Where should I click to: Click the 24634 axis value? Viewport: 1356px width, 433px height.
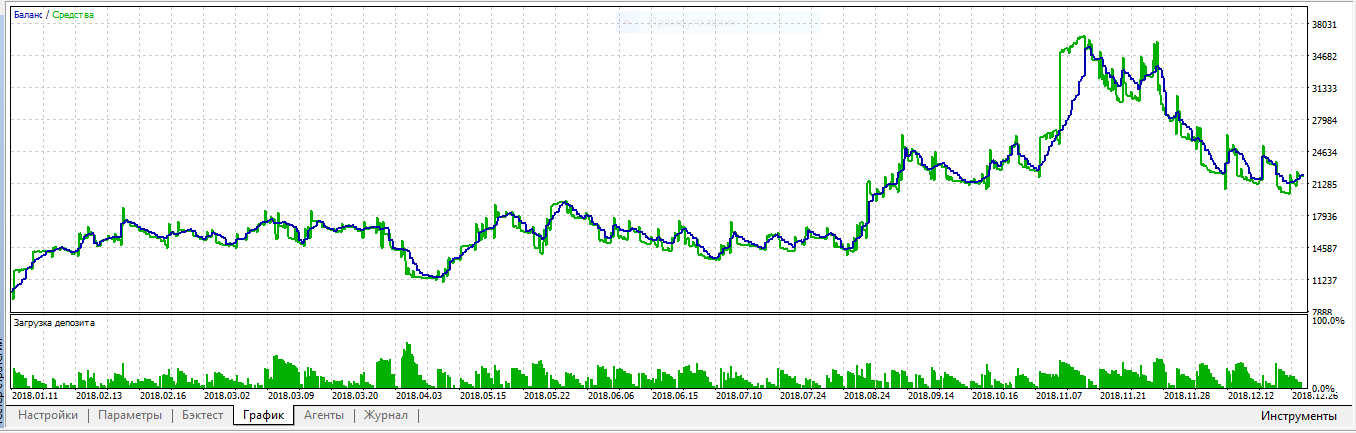(1324, 153)
